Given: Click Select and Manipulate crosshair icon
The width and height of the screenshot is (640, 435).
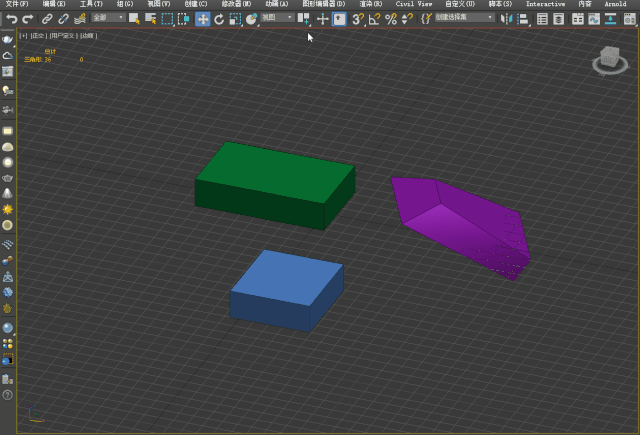Looking at the screenshot, I should 322,19.
